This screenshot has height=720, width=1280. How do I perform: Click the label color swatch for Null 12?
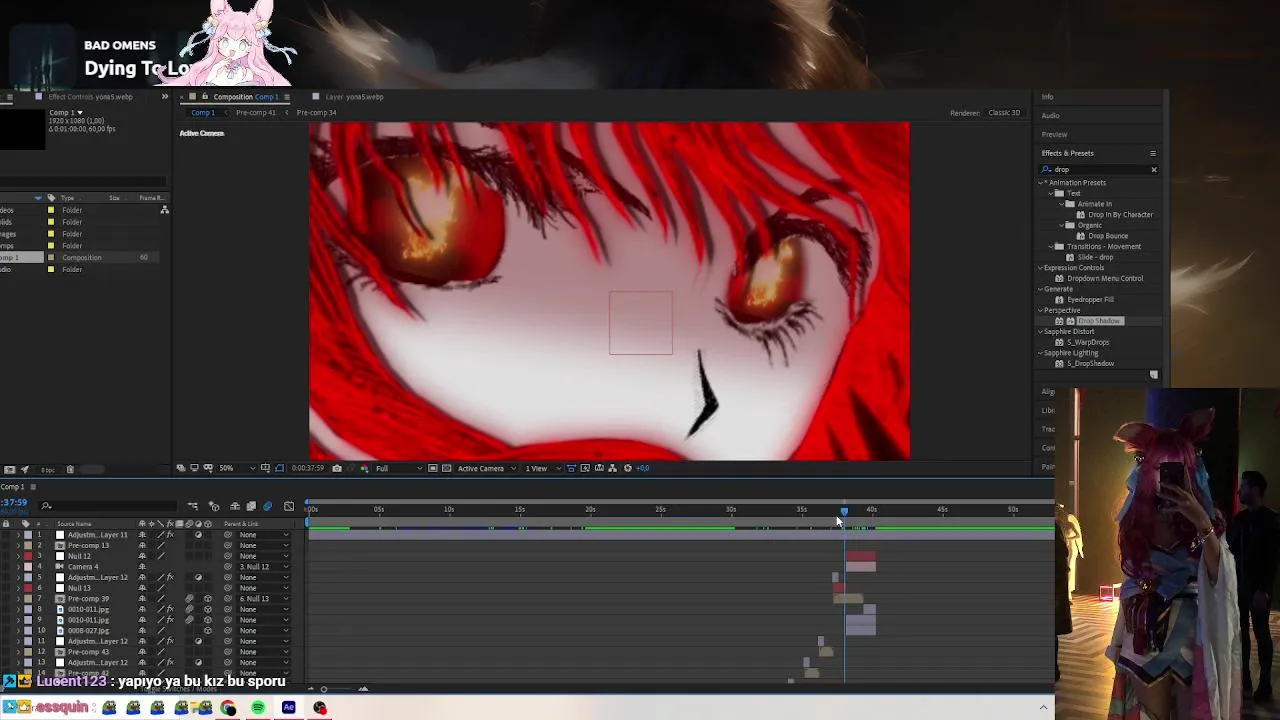click(27, 556)
